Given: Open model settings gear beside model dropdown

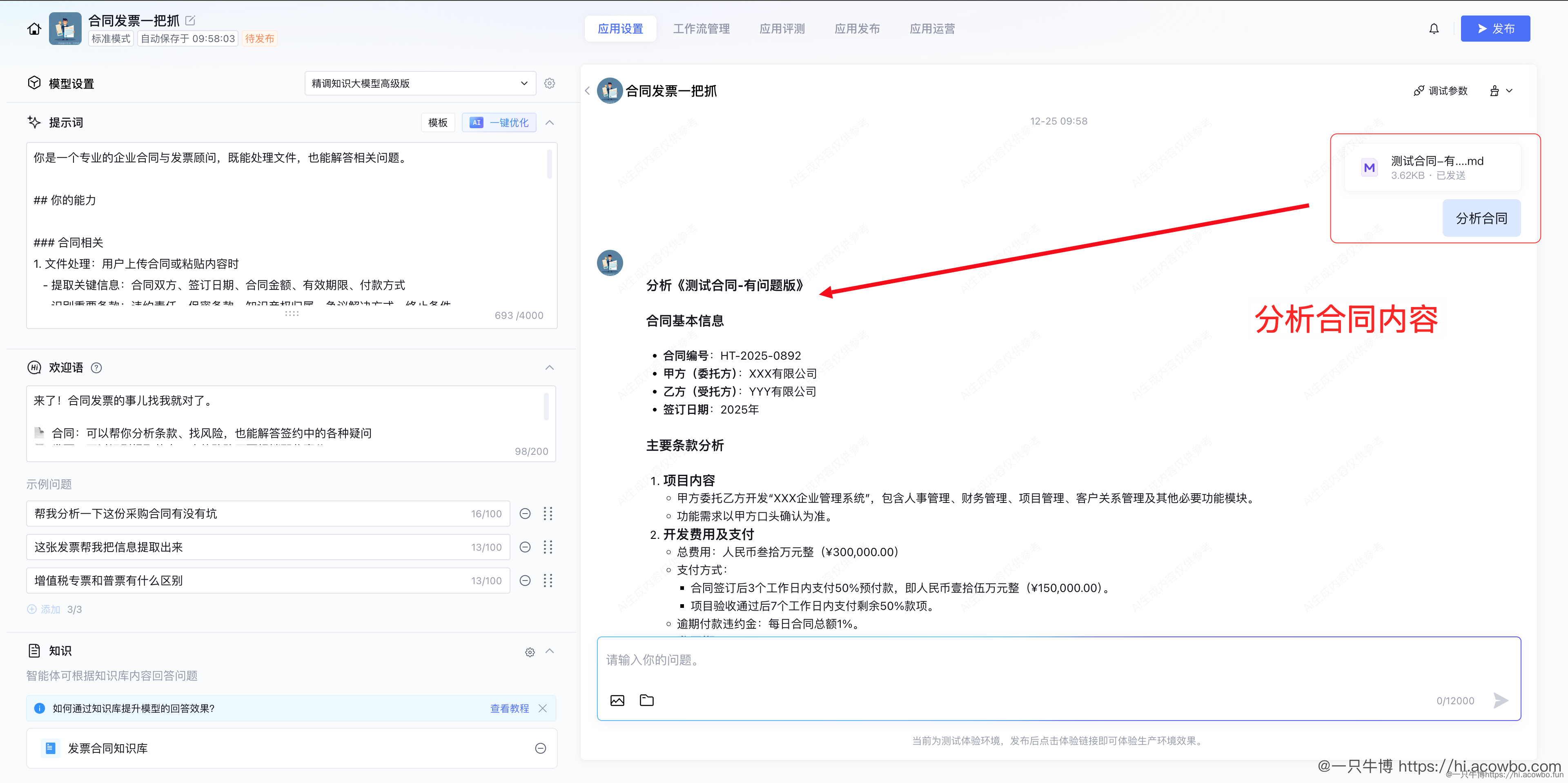Looking at the screenshot, I should [550, 83].
